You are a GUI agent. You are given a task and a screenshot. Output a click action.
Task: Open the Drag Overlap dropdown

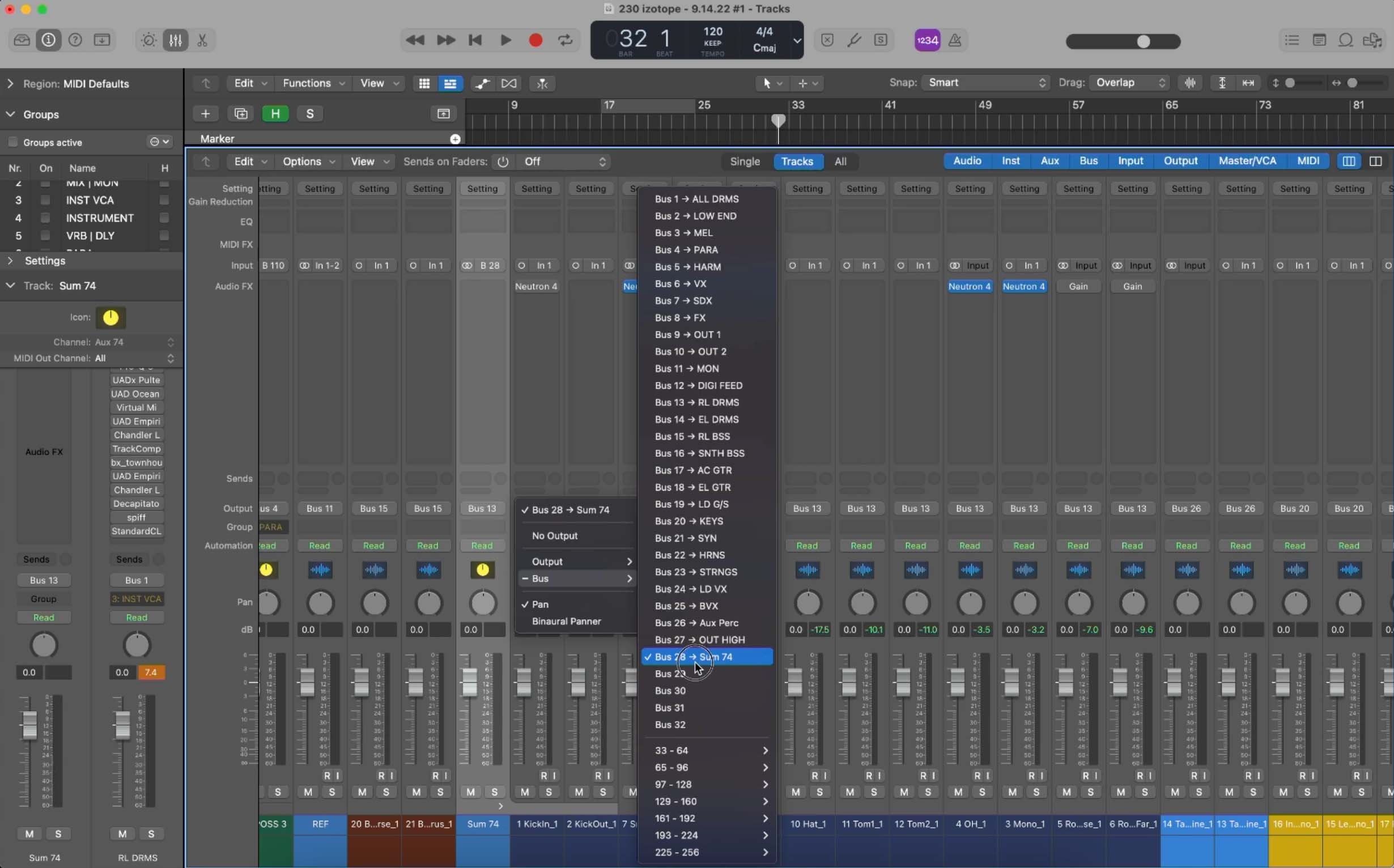(1129, 83)
